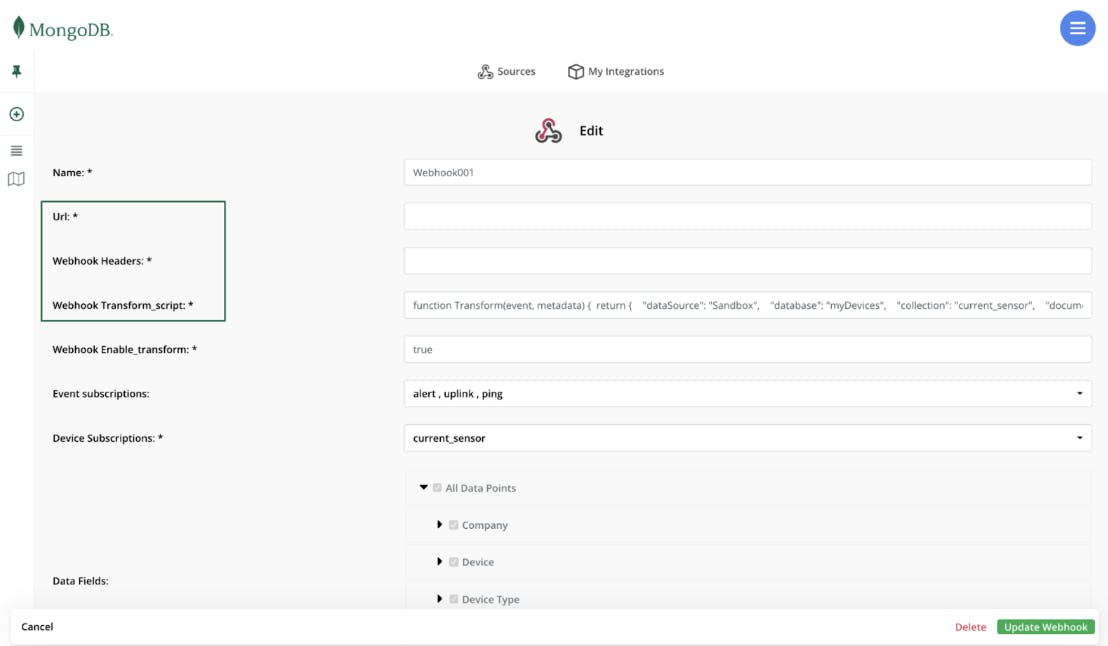Toggle the Company checkbox
This screenshot has width=1108, height=646.
click(454, 525)
